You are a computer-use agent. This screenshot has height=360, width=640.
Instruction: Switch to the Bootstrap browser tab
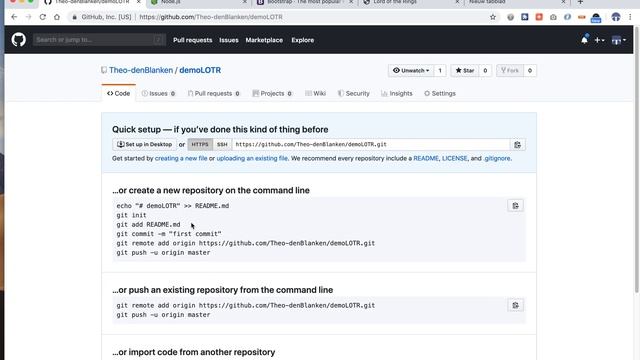[304, 2]
